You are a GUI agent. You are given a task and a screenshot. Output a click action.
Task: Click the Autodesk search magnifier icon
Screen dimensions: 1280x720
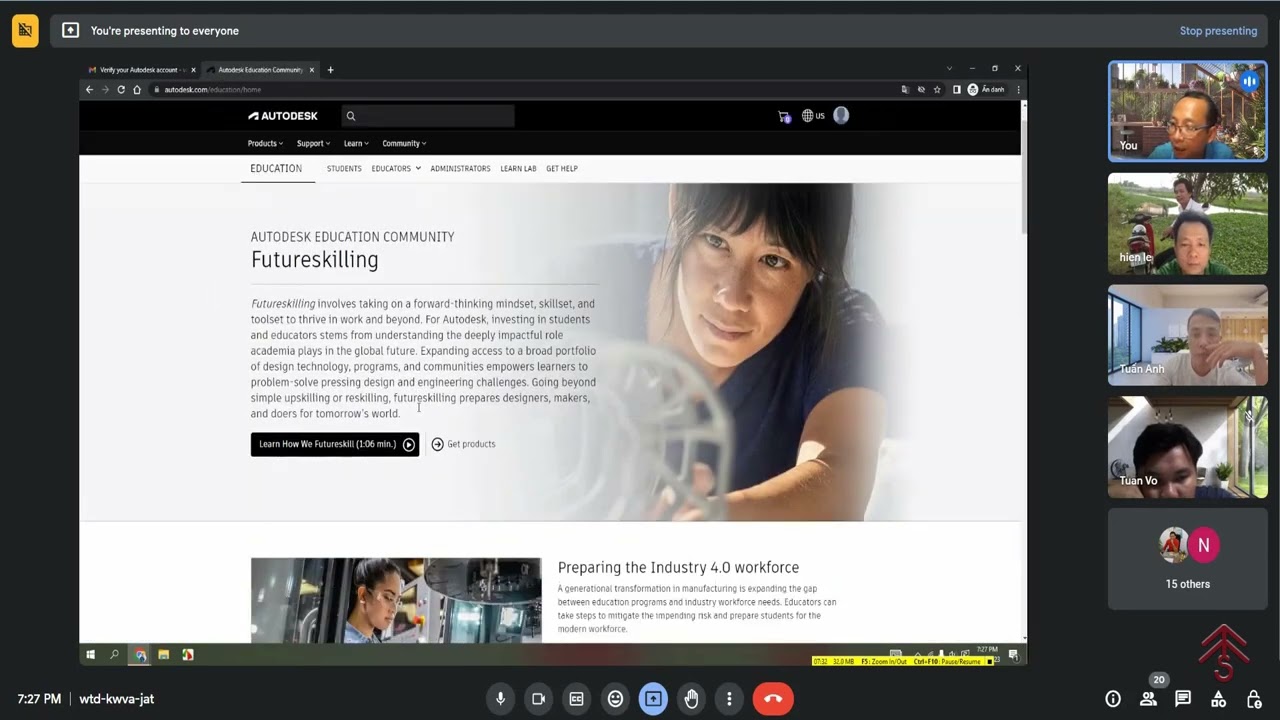(351, 116)
